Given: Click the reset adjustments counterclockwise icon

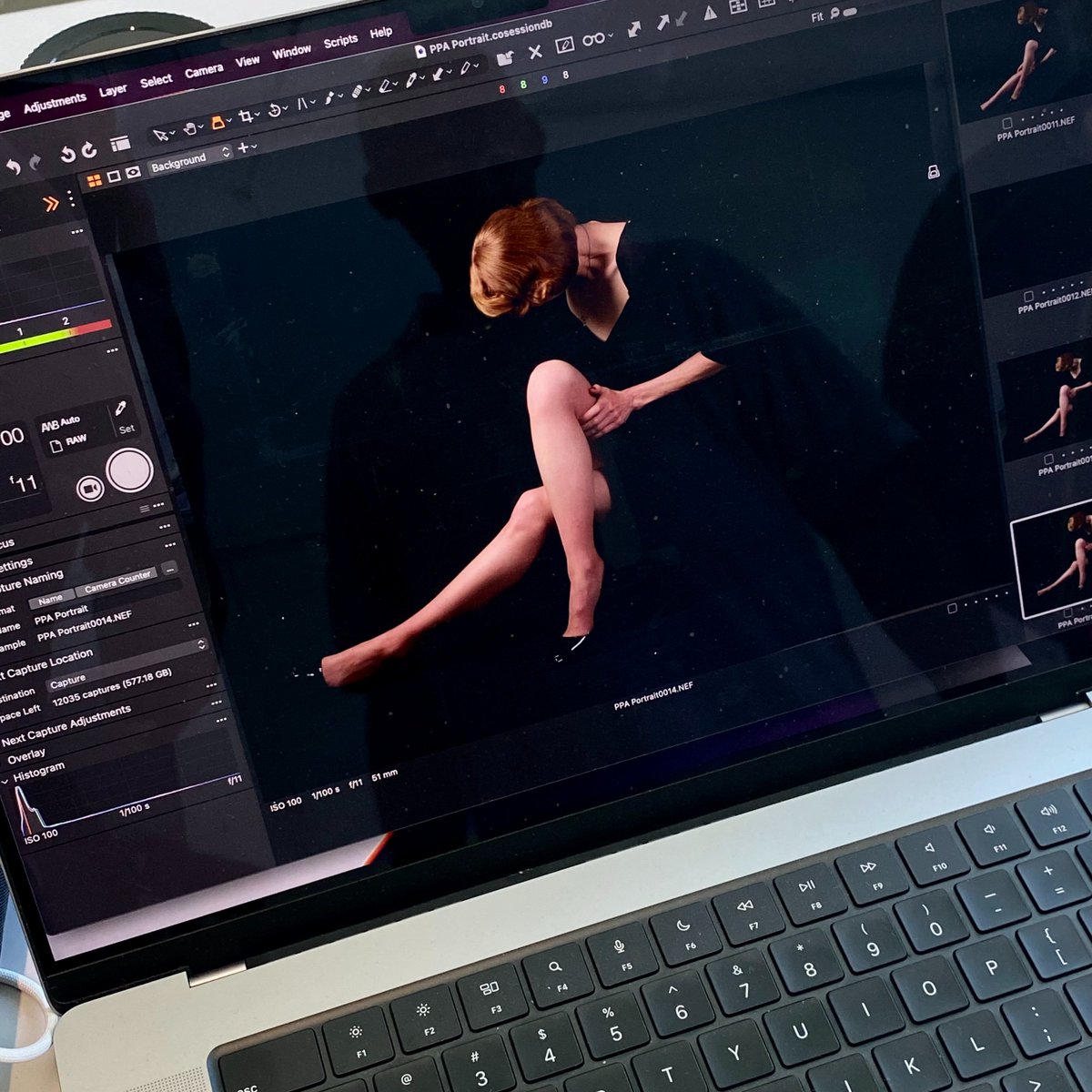Looking at the screenshot, I should click(67, 155).
